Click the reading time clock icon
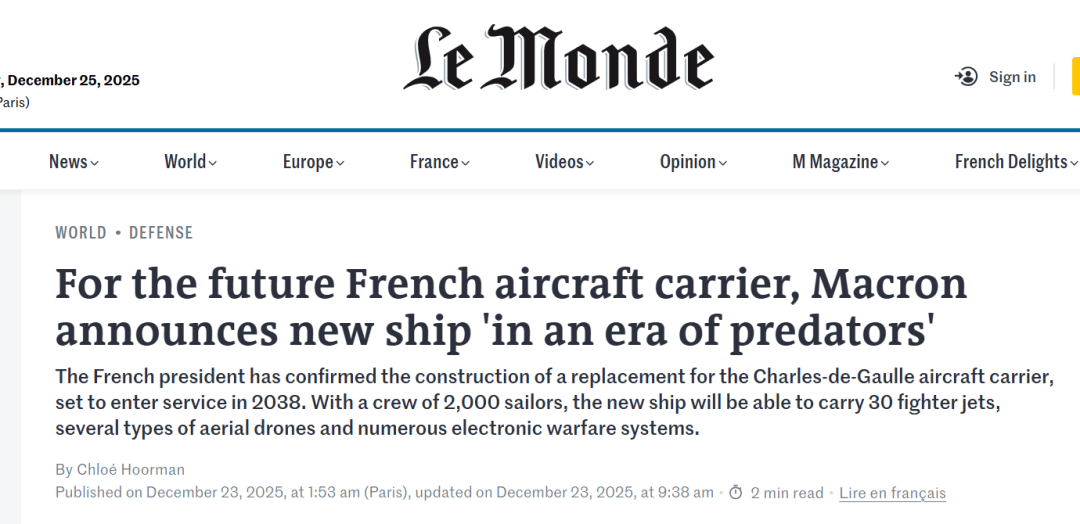1080x524 pixels. (x=735, y=492)
